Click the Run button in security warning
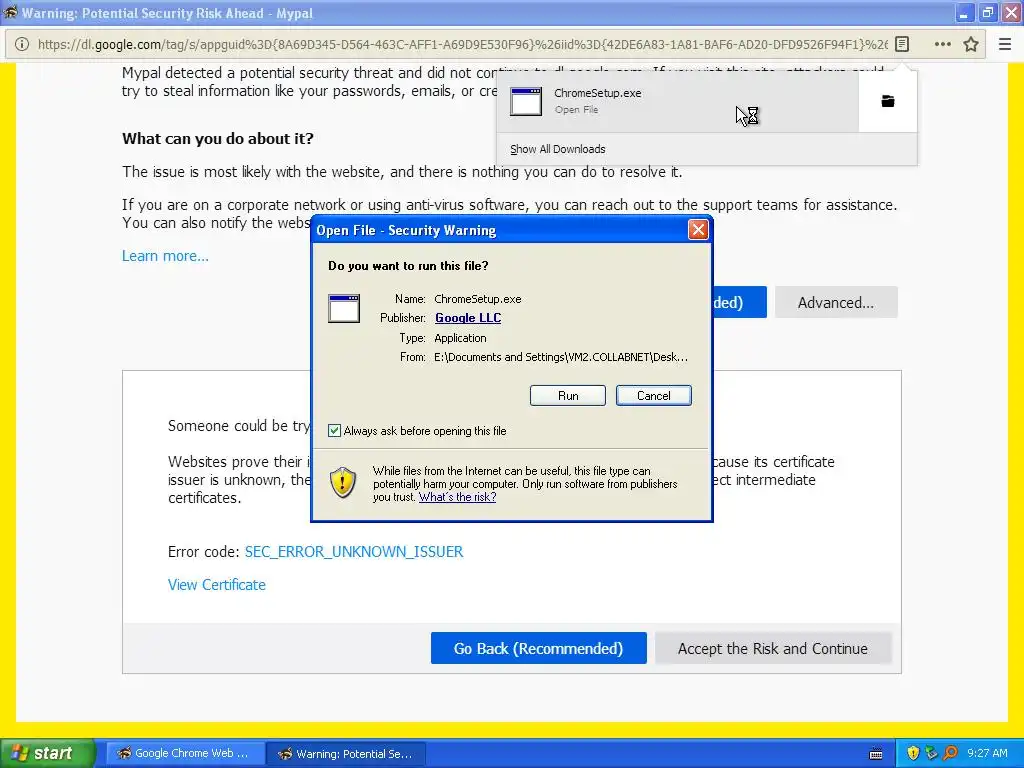The width and height of the screenshot is (1024, 768). coord(568,396)
